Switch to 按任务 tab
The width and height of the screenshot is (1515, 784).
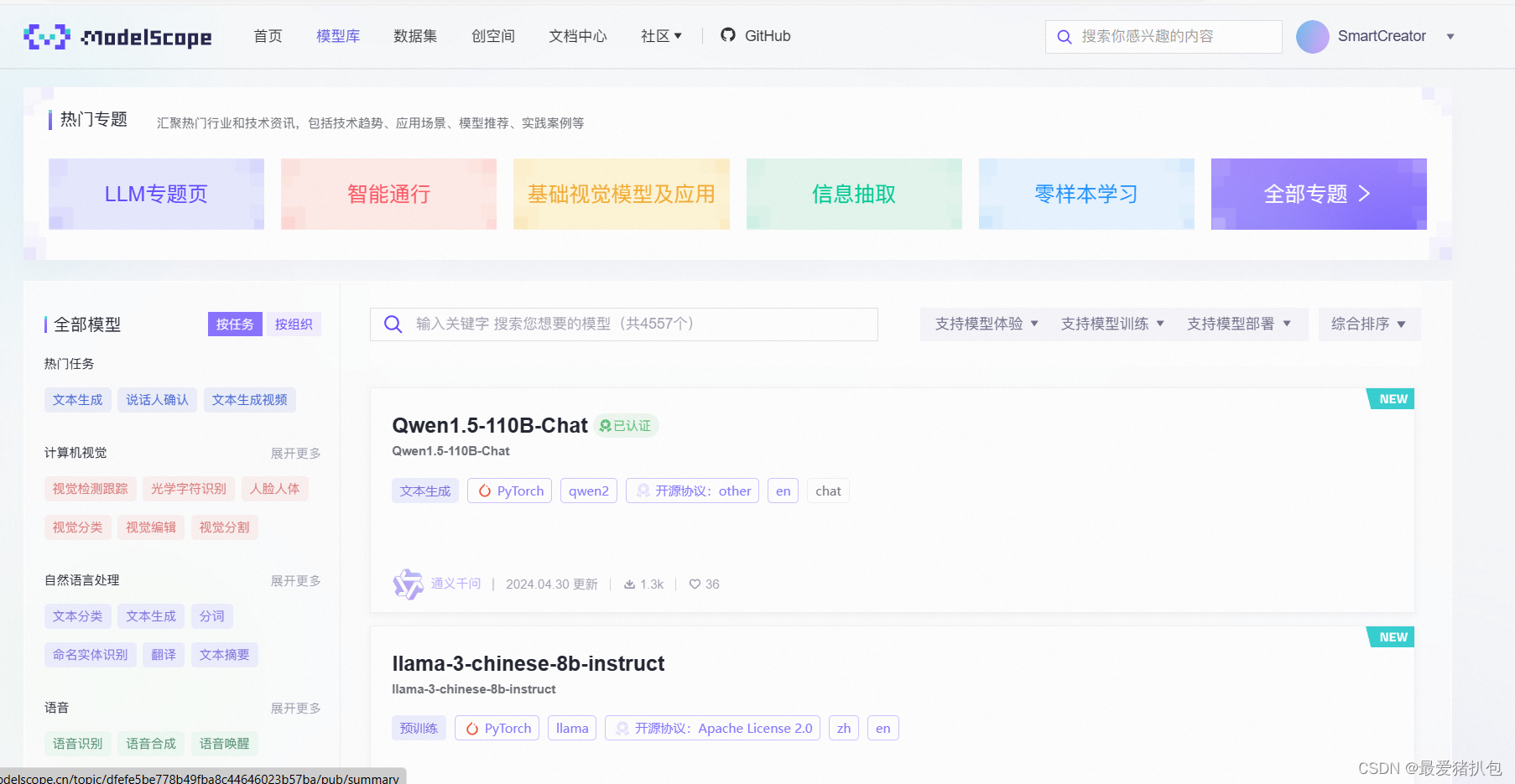pyautogui.click(x=235, y=325)
